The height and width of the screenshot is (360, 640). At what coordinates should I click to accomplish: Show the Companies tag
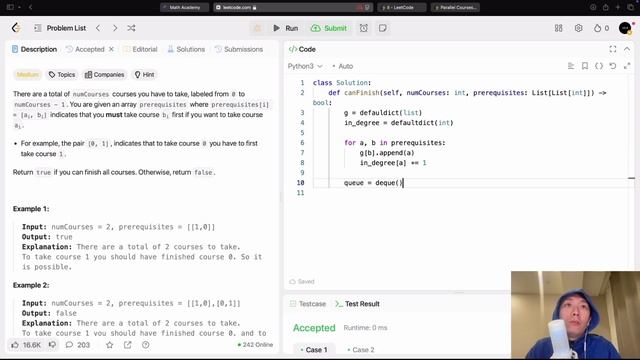tap(104, 75)
